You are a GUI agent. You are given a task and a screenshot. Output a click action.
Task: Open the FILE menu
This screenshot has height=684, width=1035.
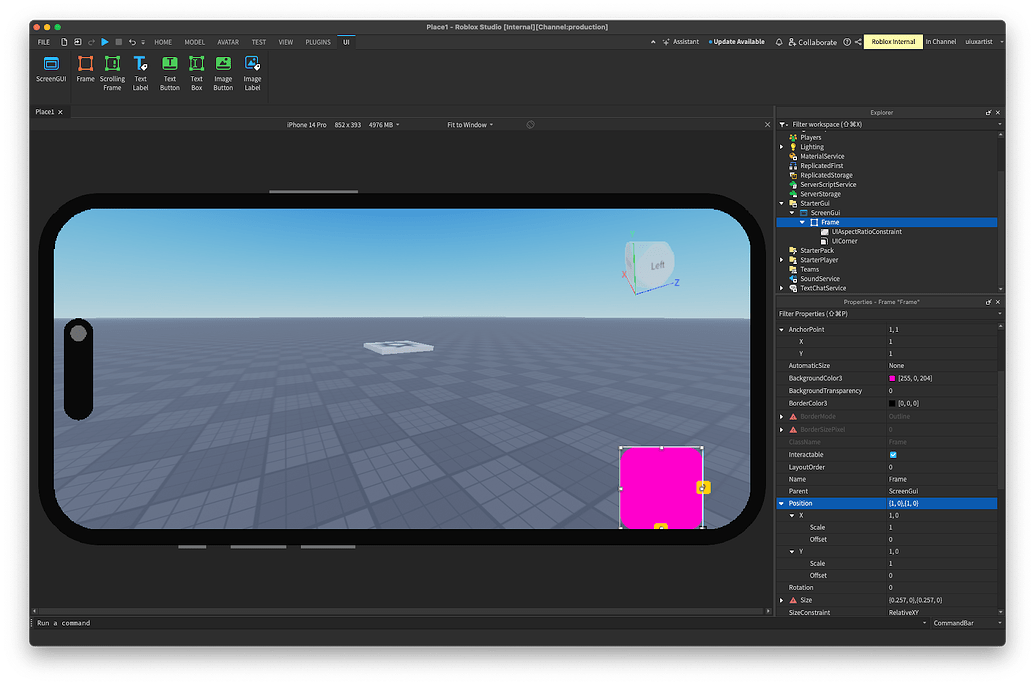click(x=43, y=42)
